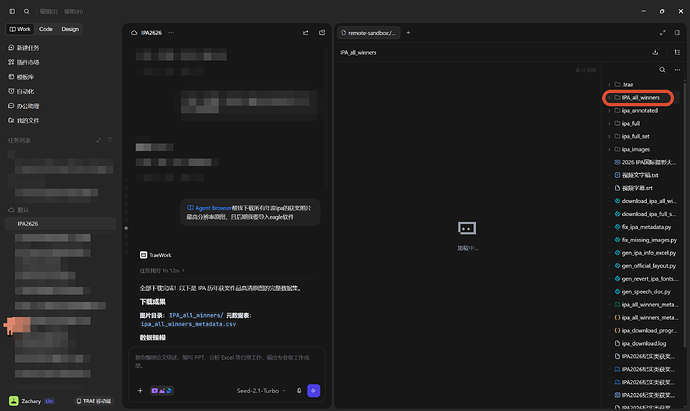Open 办公助理 office assistant
This screenshot has width=690, height=411.
[24, 106]
